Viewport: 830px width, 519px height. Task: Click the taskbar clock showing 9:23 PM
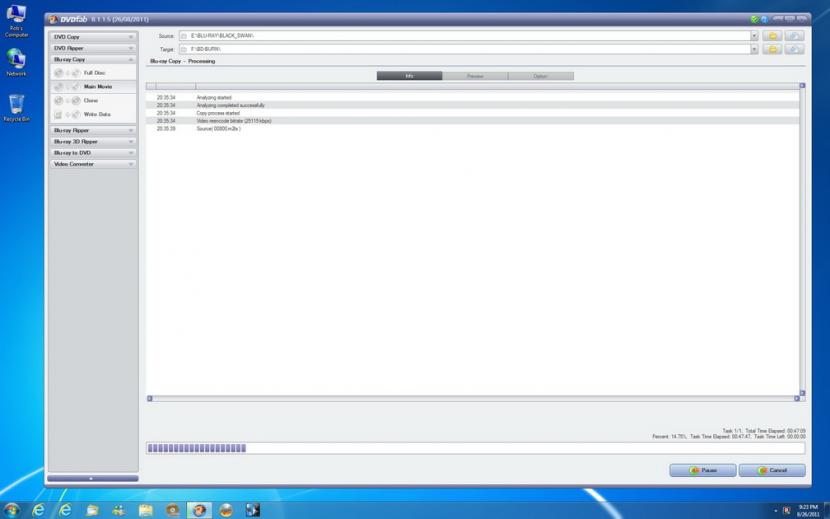pyautogui.click(x=809, y=511)
